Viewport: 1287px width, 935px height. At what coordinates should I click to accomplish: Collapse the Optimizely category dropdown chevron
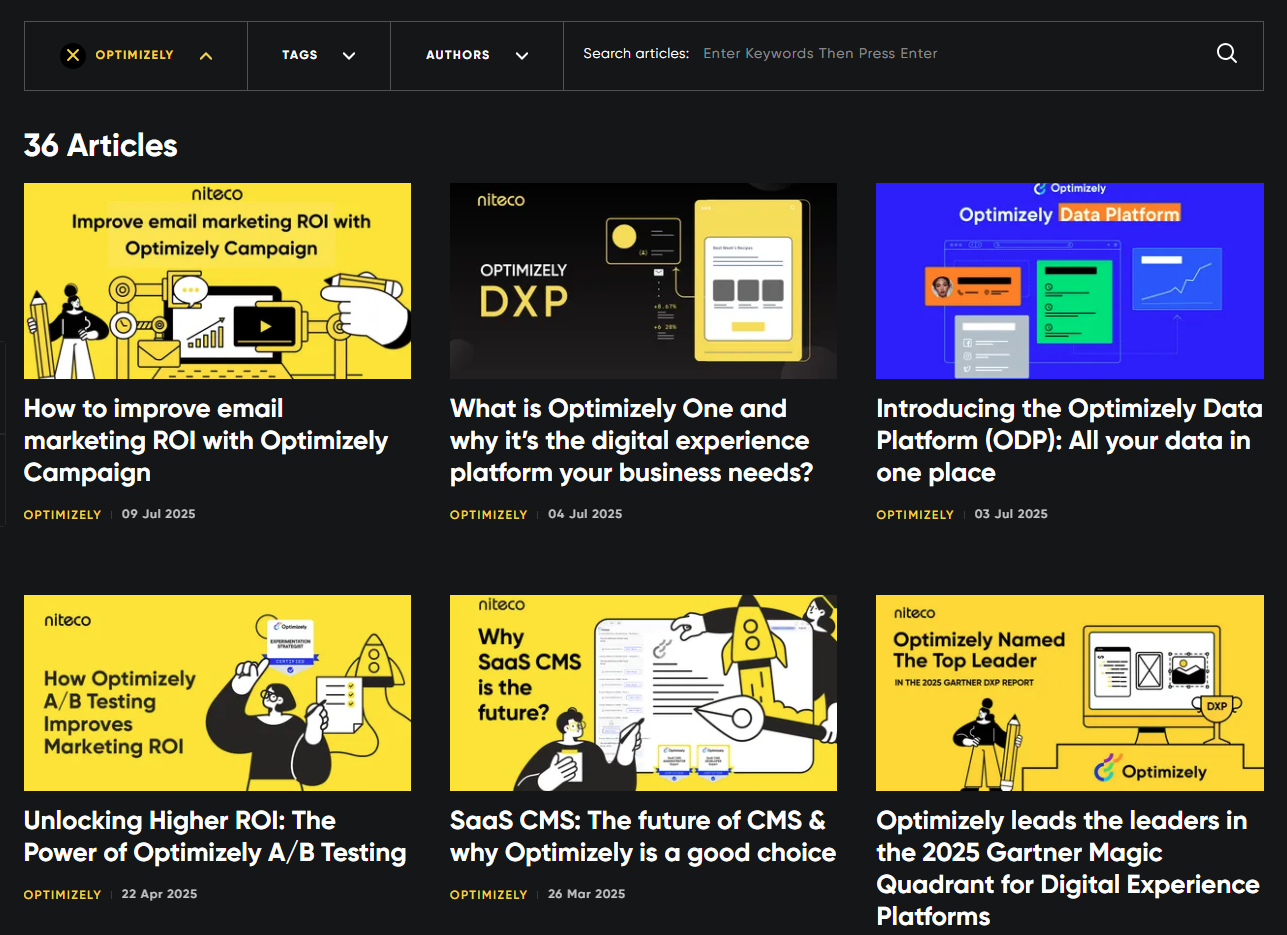206,56
